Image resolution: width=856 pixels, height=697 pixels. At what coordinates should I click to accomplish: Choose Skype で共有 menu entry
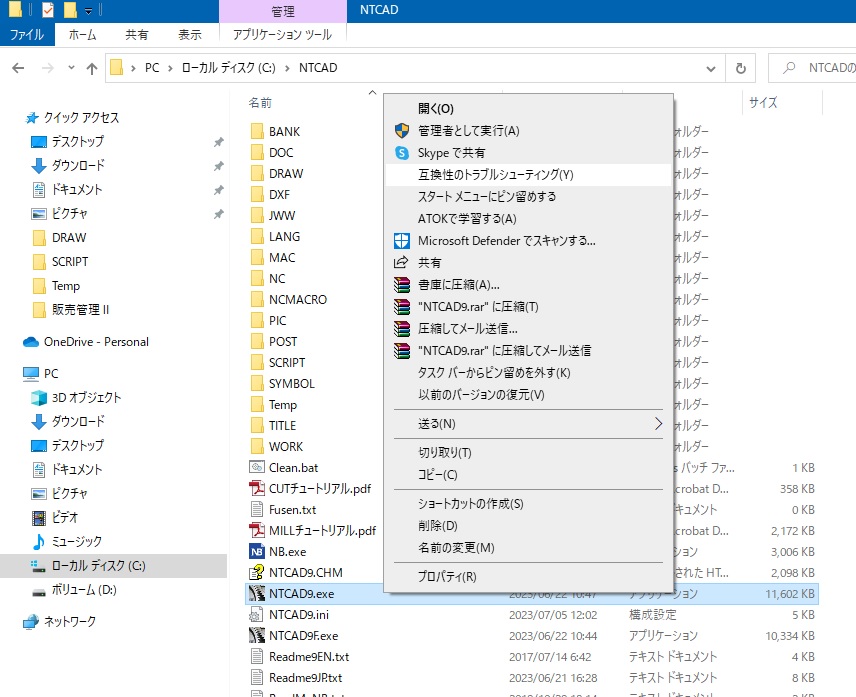528,153
